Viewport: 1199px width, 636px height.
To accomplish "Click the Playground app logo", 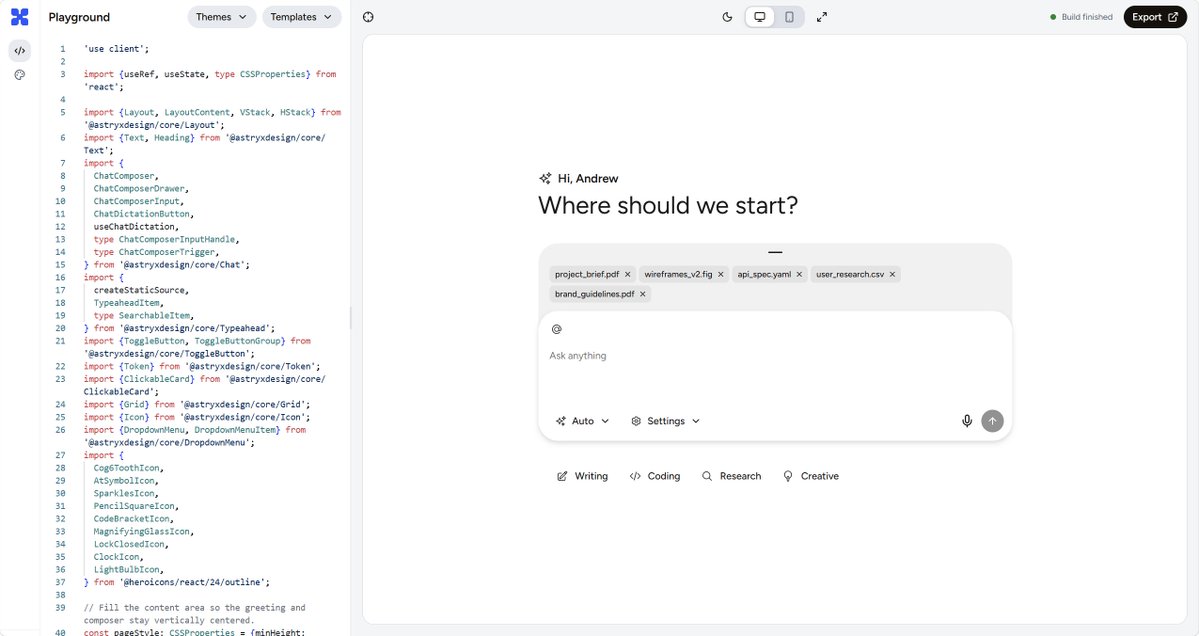I will point(20,17).
